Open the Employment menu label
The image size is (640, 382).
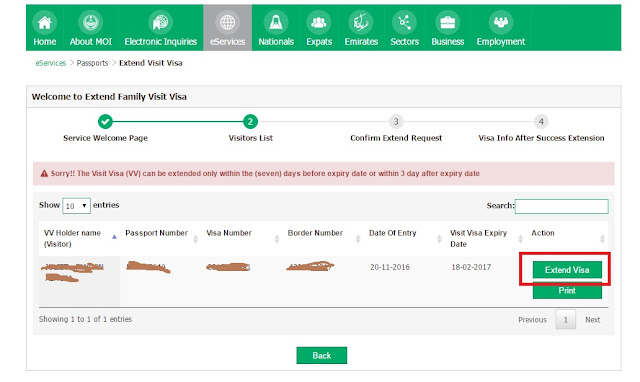pos(501,42)
